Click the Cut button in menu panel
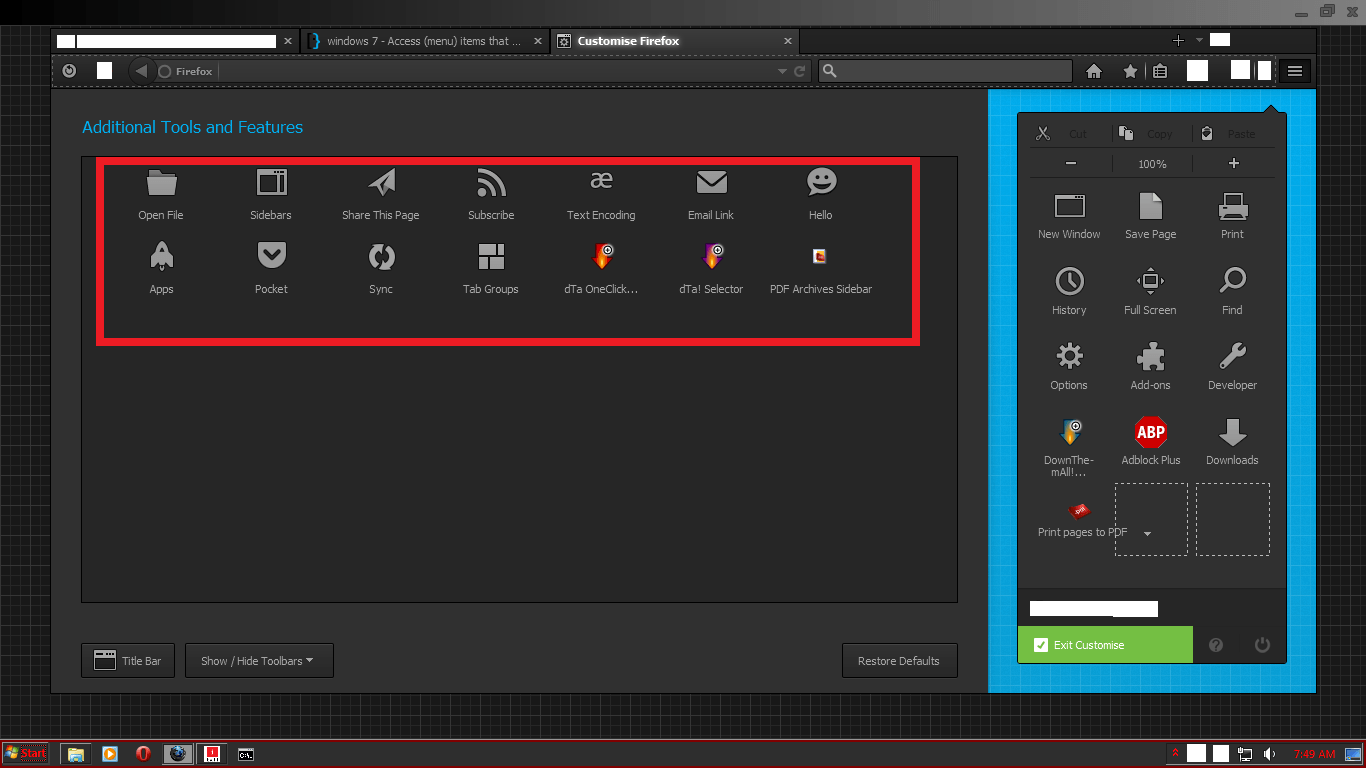The image size is (1366, 768). [x=1062, y=133]
